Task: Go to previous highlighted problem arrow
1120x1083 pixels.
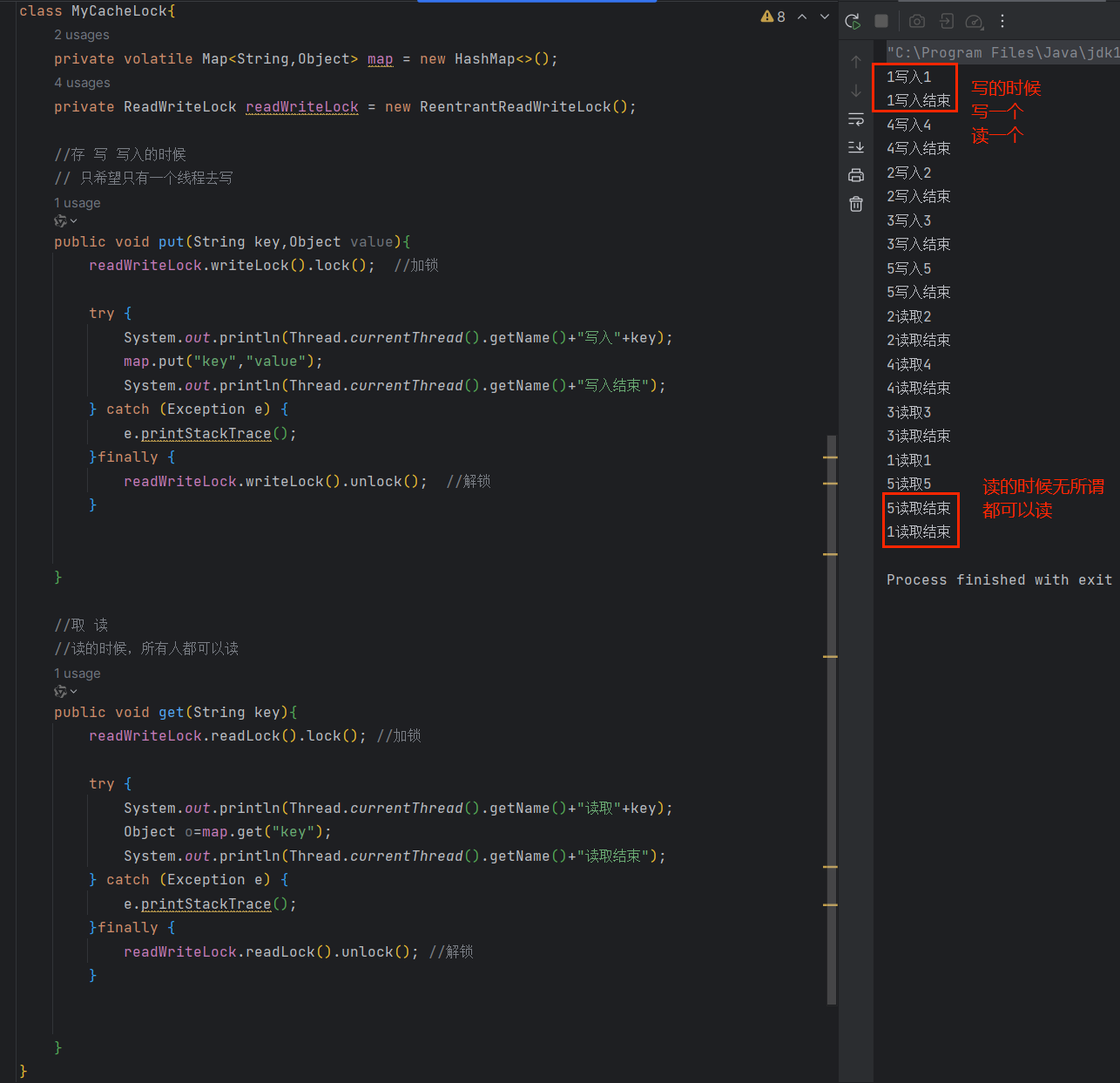Action: point(802,17)
